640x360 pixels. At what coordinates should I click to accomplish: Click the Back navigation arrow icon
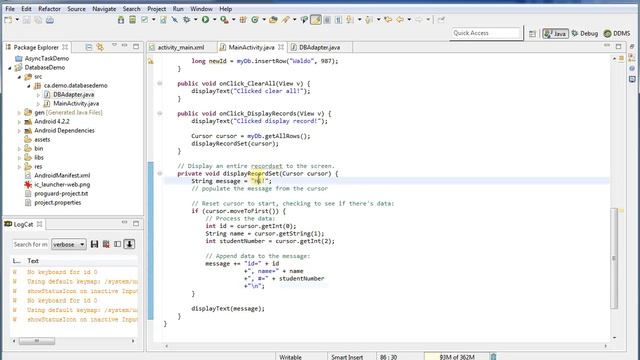(400, 20)
